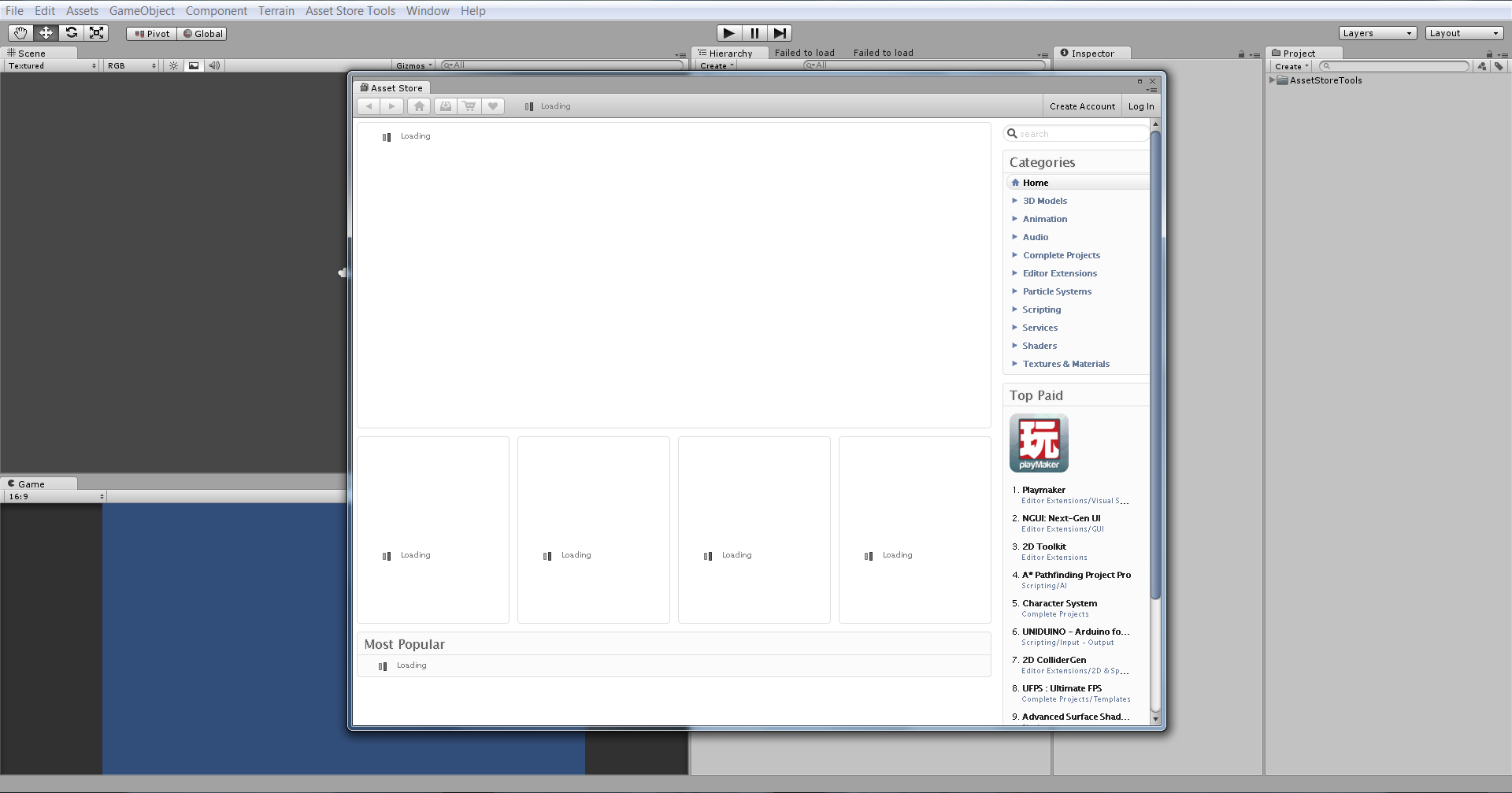The image size is (1512, 793).
Task: Open the Terrain menu
Action: tap(276, 11)
